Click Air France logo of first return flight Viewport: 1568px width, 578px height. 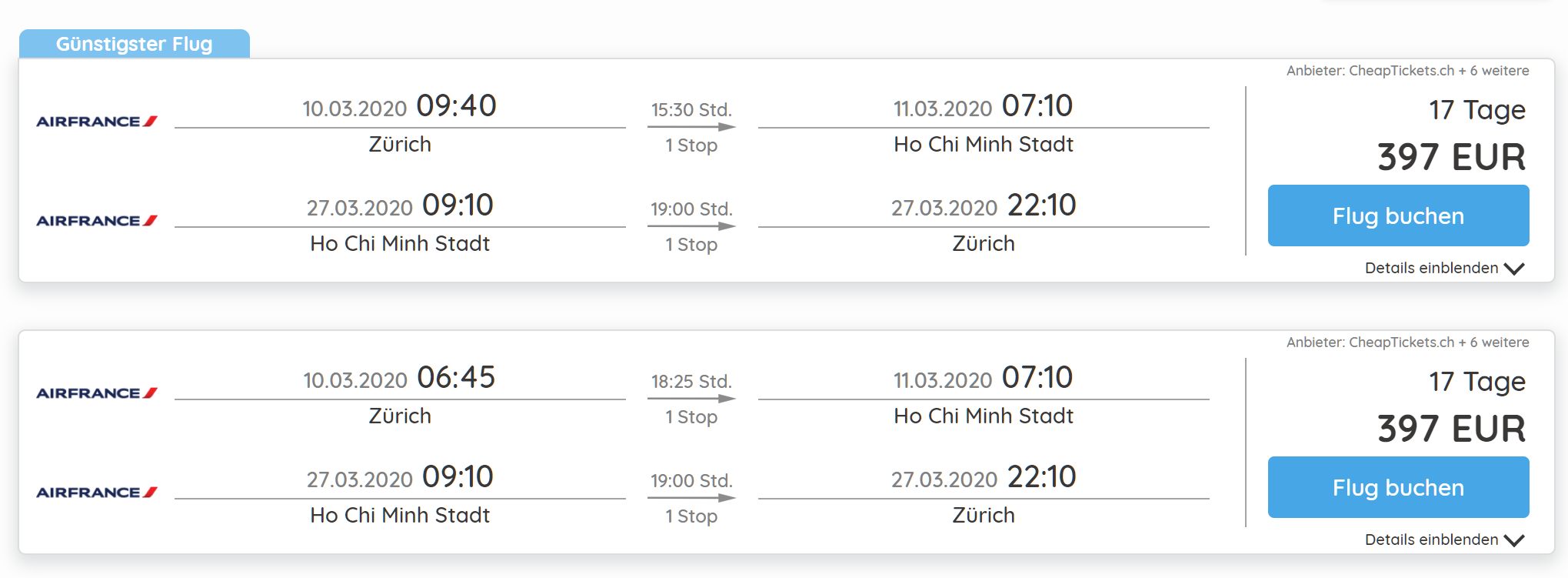pos(97,221)
